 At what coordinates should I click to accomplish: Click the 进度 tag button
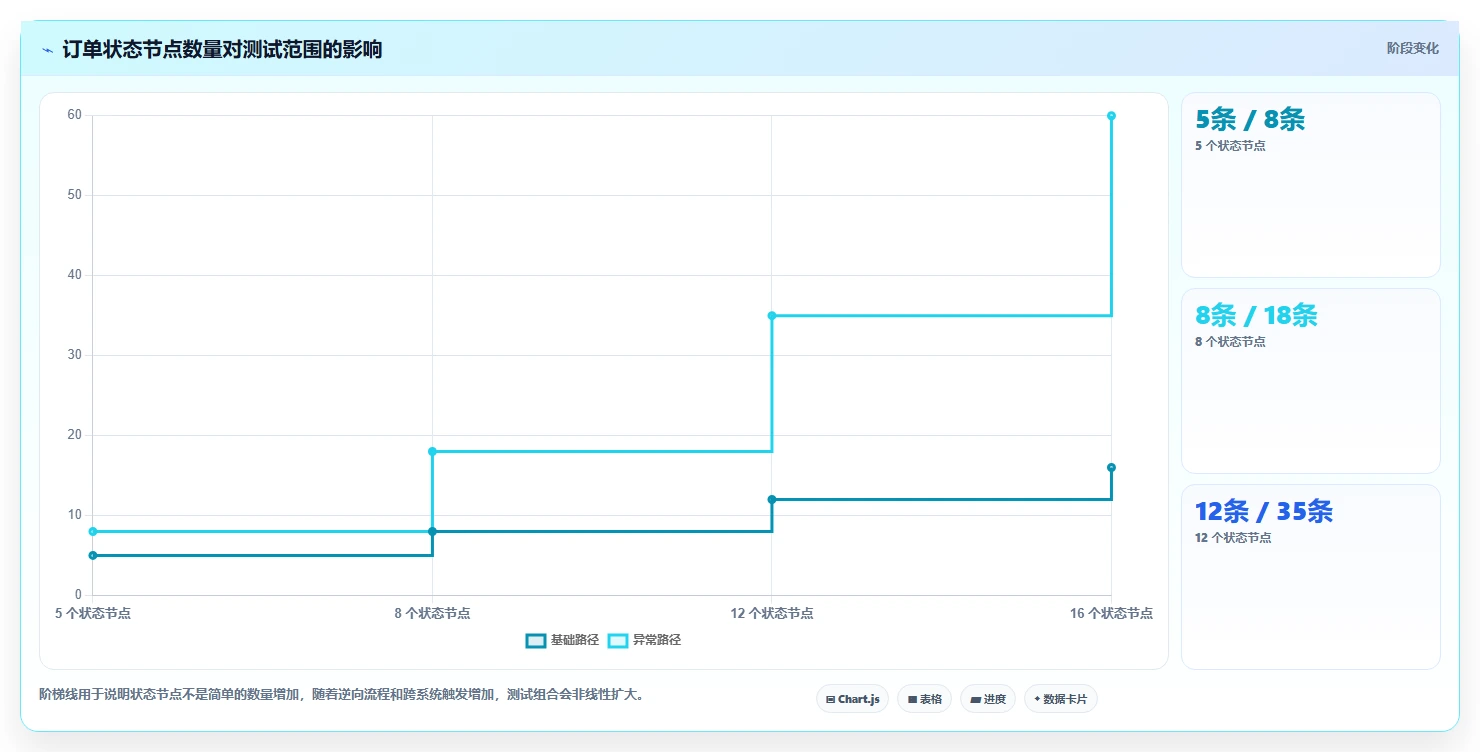[988, 699]
